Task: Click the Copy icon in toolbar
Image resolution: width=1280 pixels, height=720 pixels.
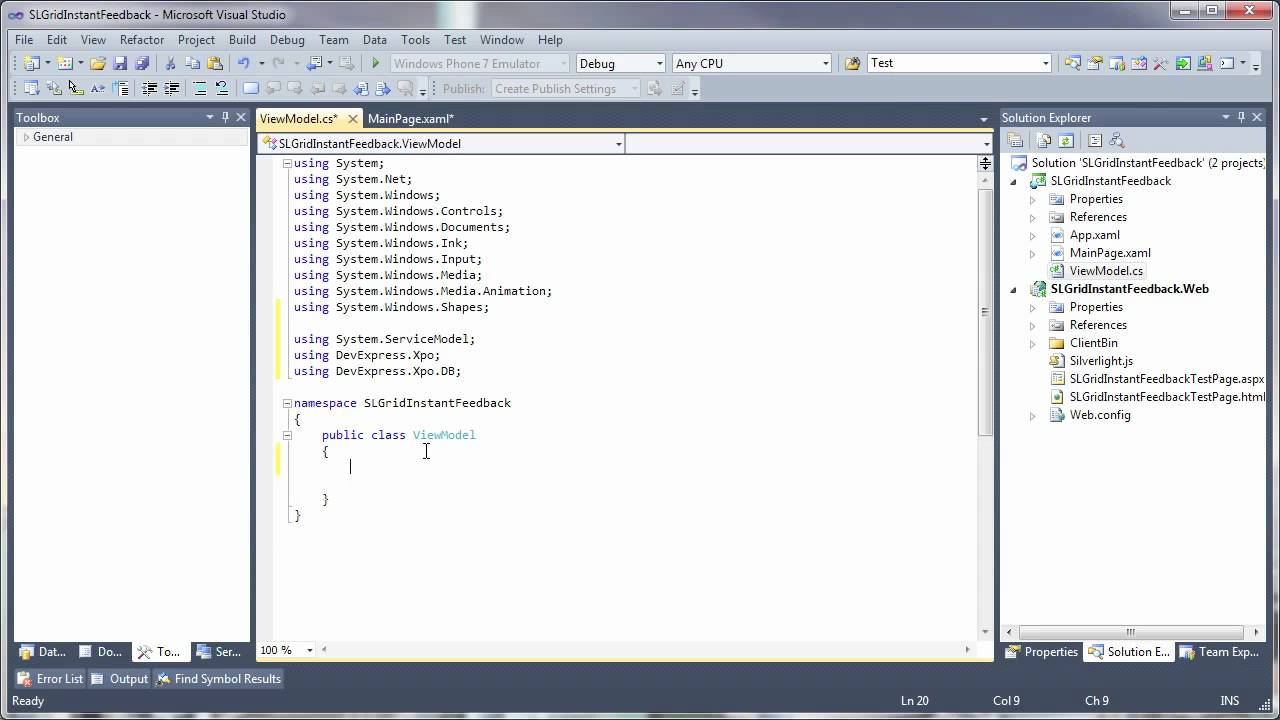Action: 193,63
